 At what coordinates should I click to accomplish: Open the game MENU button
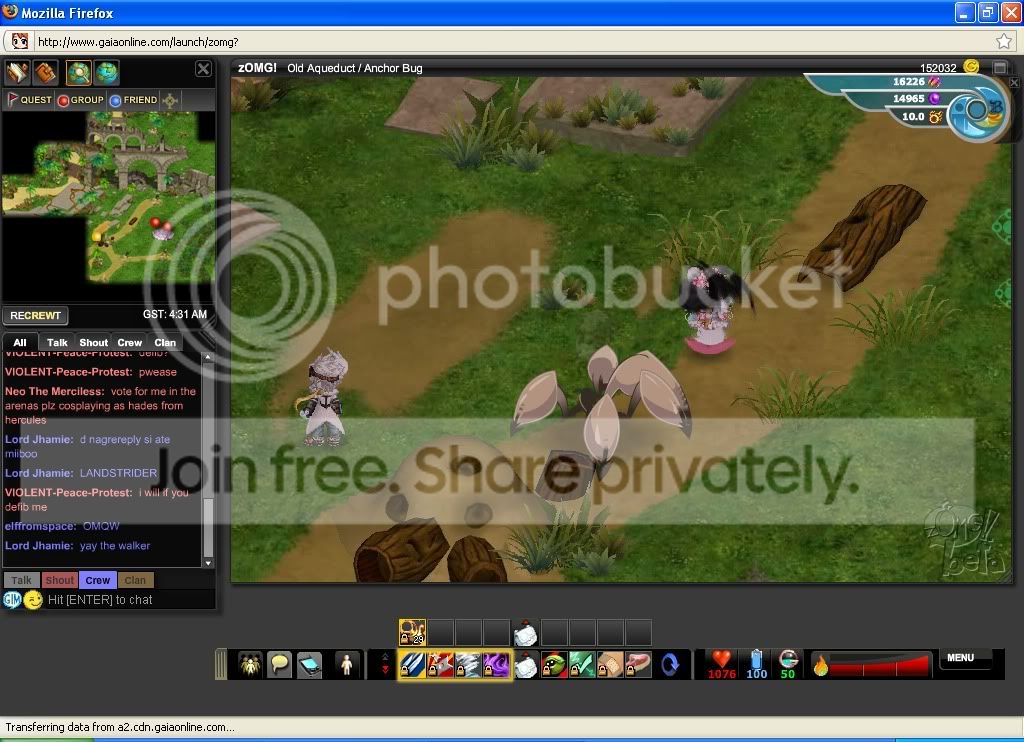[960, 658]
